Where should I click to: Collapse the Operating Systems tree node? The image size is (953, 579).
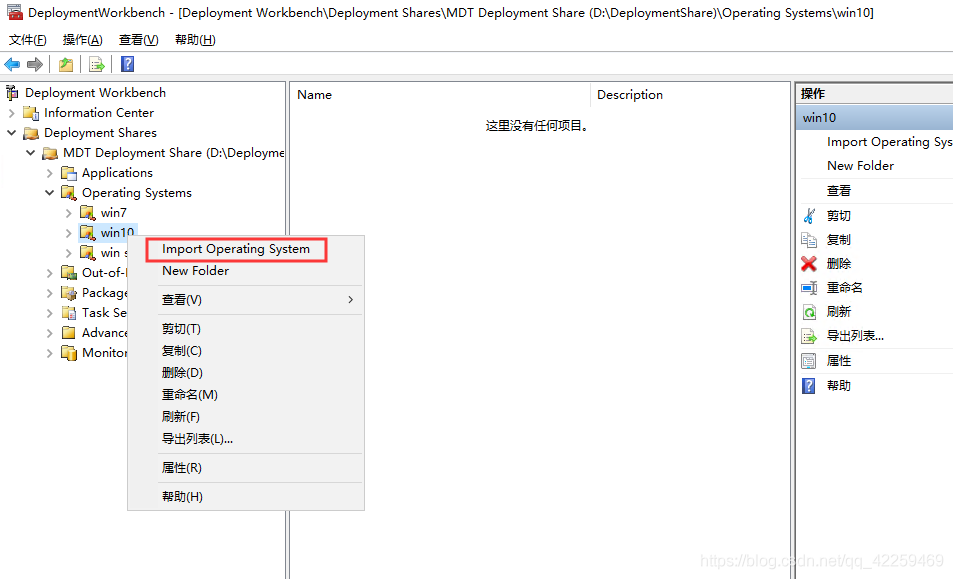point(50,193)
